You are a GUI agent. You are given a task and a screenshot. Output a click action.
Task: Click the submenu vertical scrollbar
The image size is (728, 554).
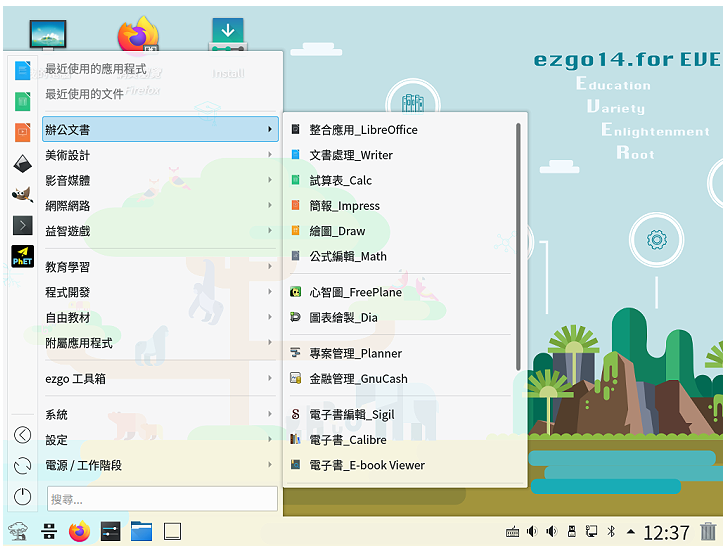518,246
